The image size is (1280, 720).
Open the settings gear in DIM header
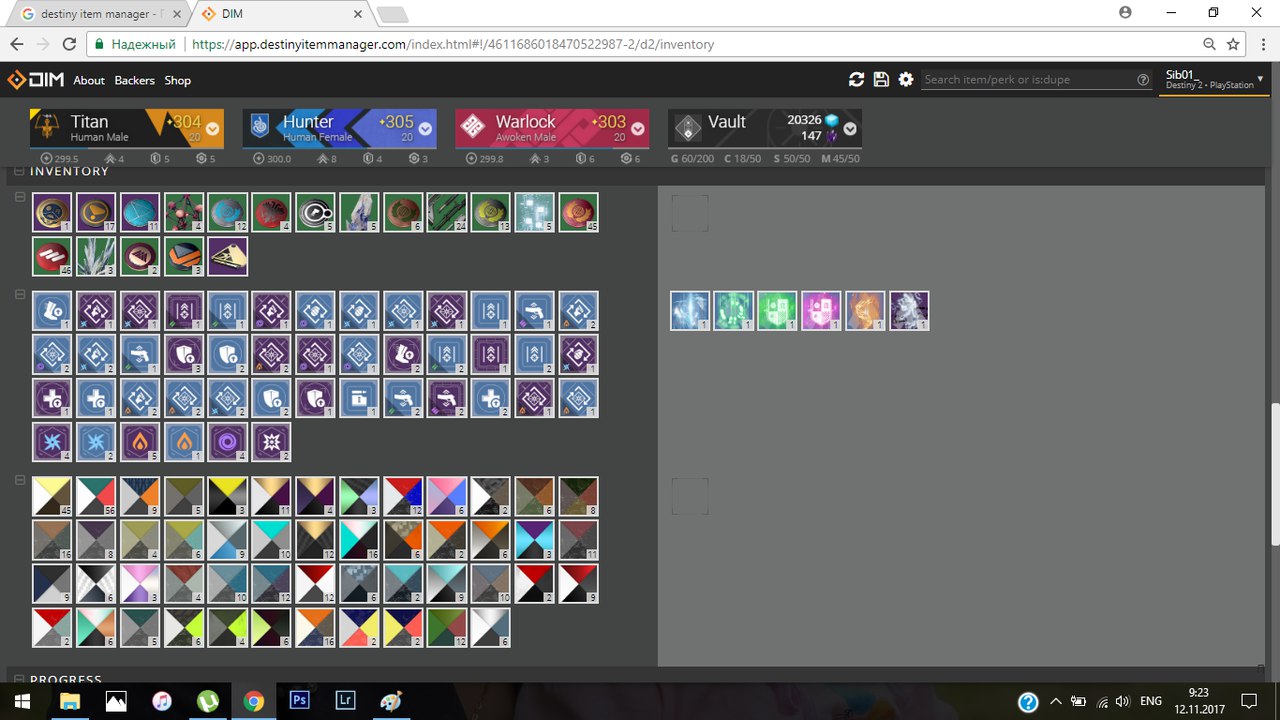tap(906, 80)
